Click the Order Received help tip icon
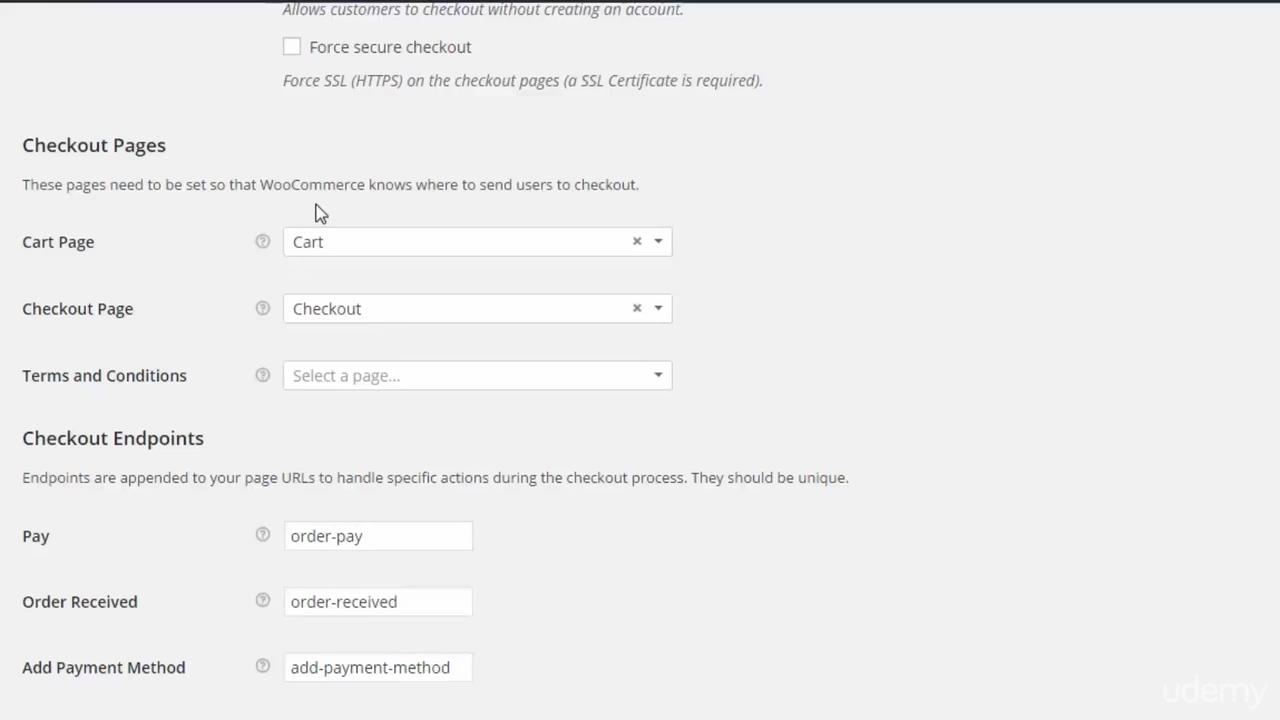This screenshot has height=720, width=1280. coord(262,601)
